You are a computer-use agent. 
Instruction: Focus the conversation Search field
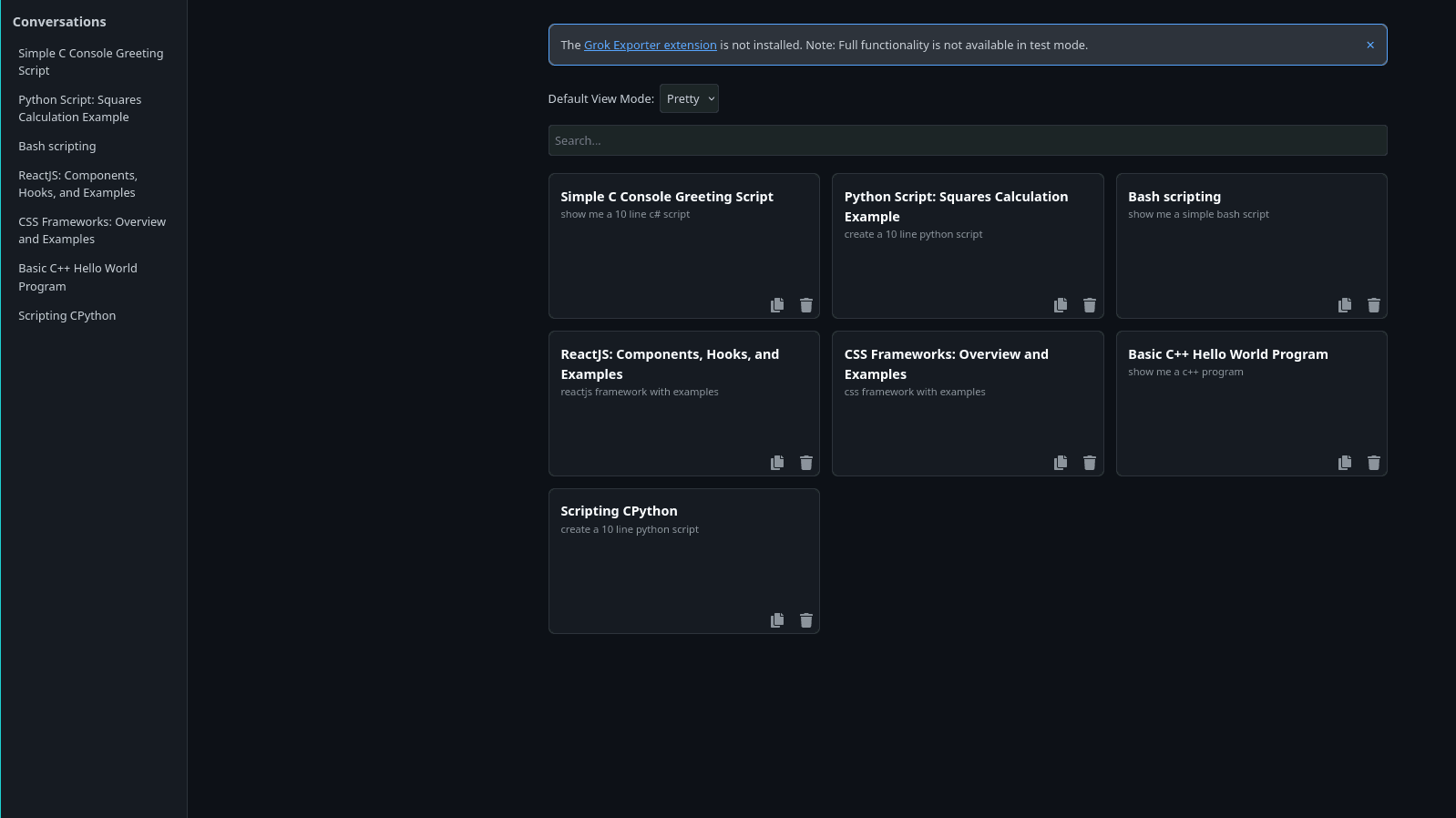point(967,140)
